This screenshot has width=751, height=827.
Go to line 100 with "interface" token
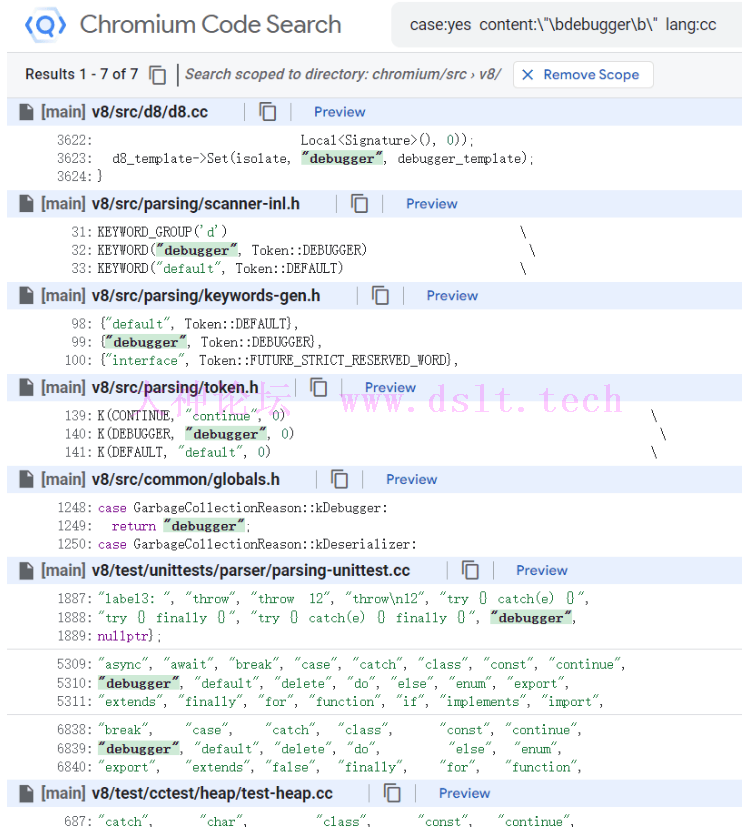[x=78, y=360]
